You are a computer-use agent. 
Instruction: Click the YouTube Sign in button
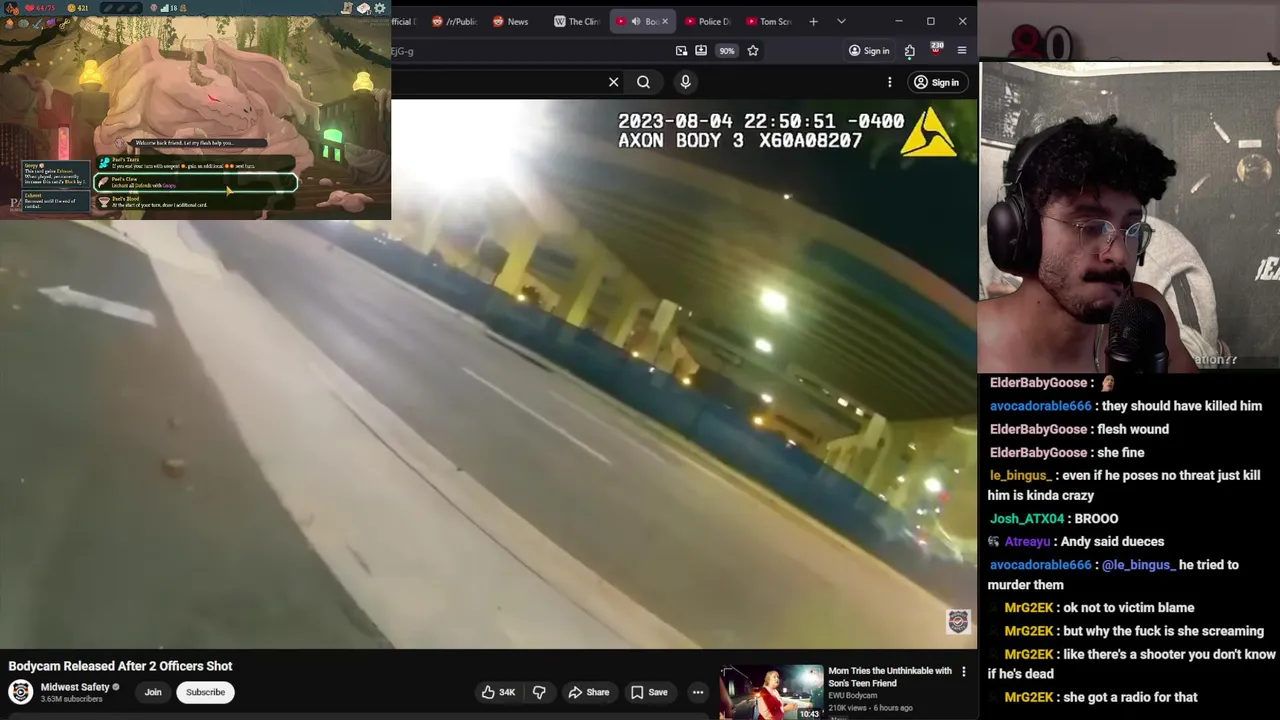(936, 82)
